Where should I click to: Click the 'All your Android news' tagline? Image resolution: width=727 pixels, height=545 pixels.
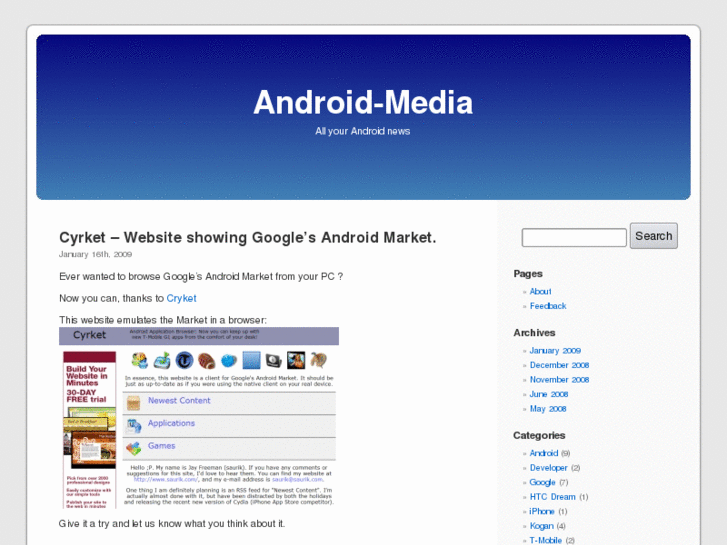363,131
